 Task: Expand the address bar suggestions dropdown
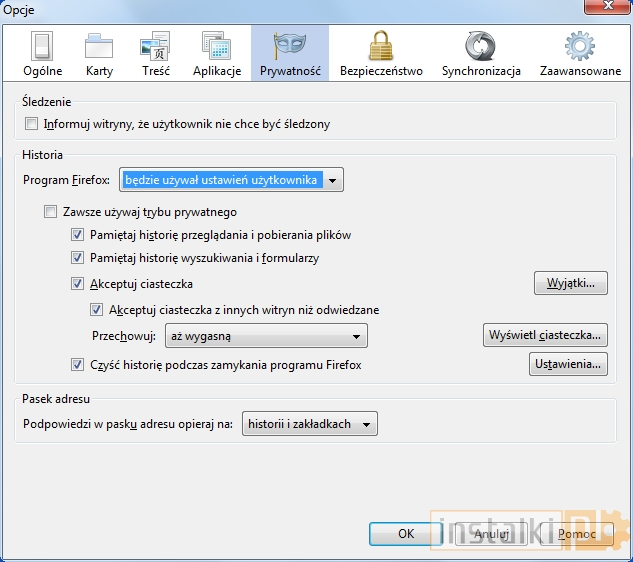coord(309,424)
